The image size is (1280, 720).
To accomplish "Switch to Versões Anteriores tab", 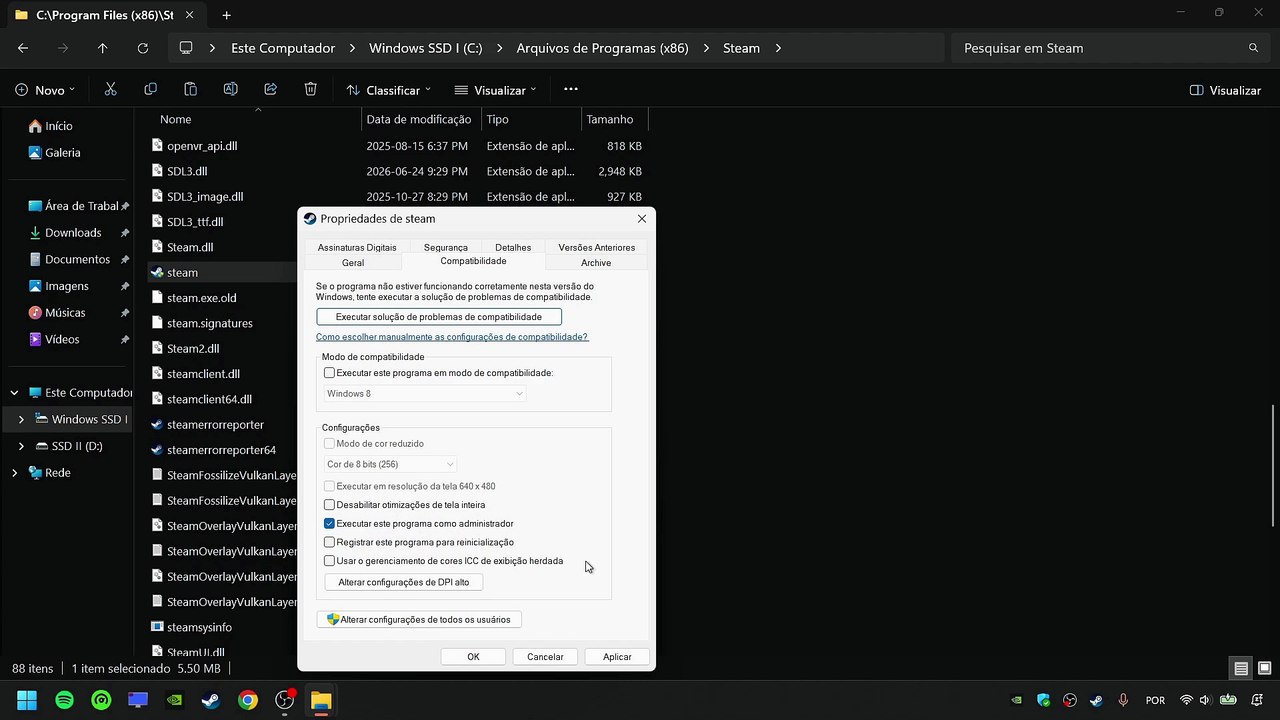I will pyautogui.click(x=596, y=247).
